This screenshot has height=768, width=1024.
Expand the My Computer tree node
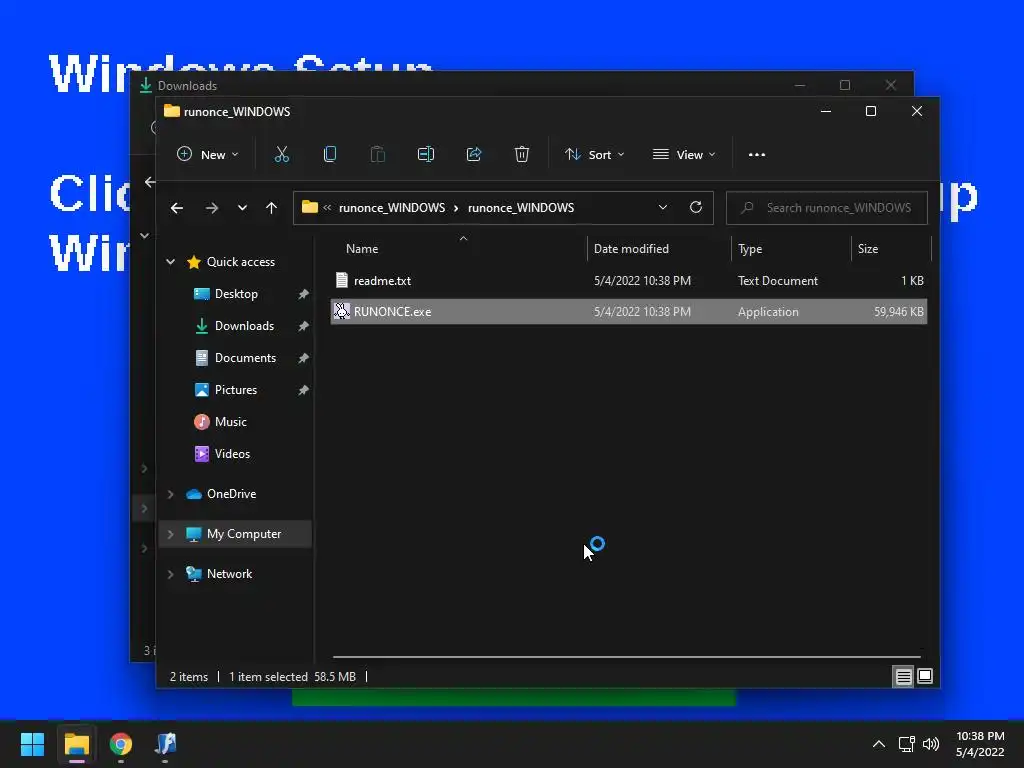coord(170,534)
